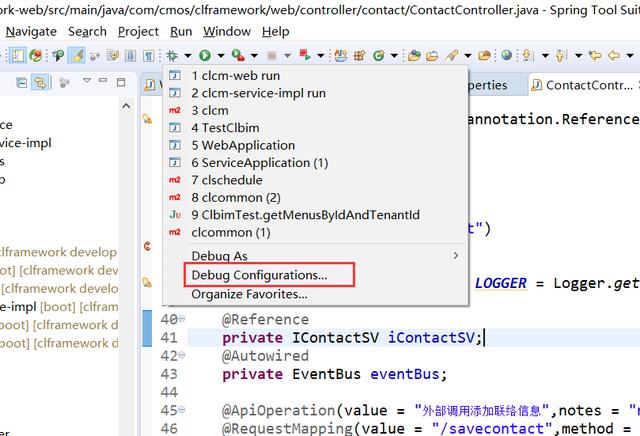Viewport: 640px width, 436px height.
Task: Toggle Block Selection Mode button
Action: click(x=130, y=55)
